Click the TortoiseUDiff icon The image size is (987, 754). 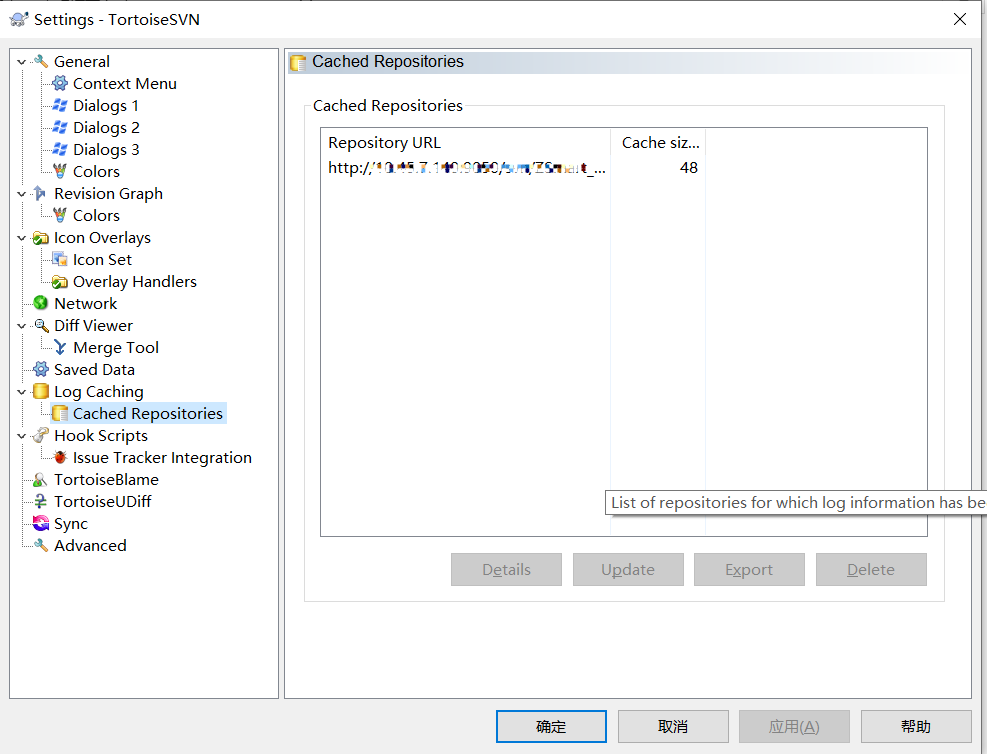40,502
